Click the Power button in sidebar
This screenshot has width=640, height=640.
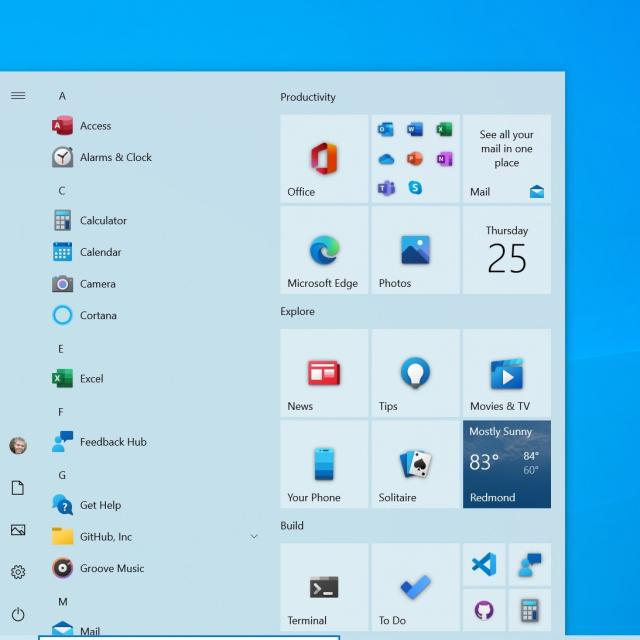[18, 614]
